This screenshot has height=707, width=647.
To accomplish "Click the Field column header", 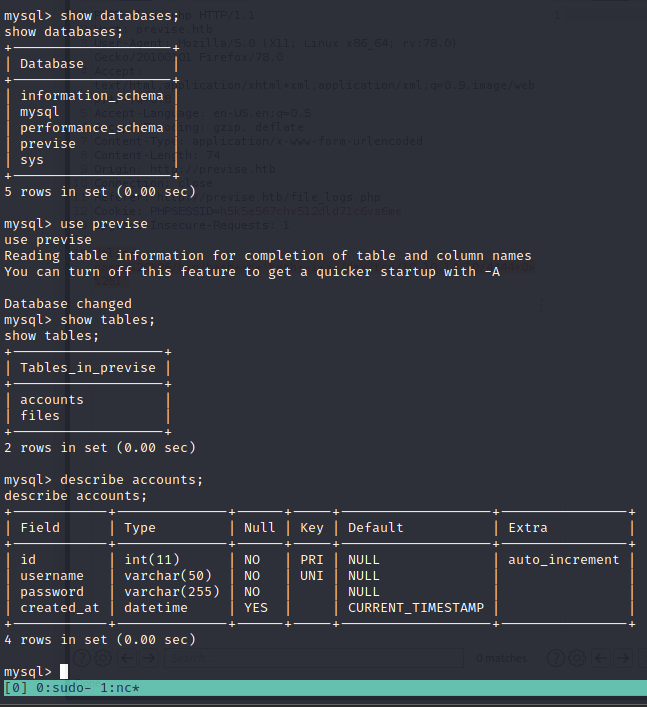I will pos(40,528).
